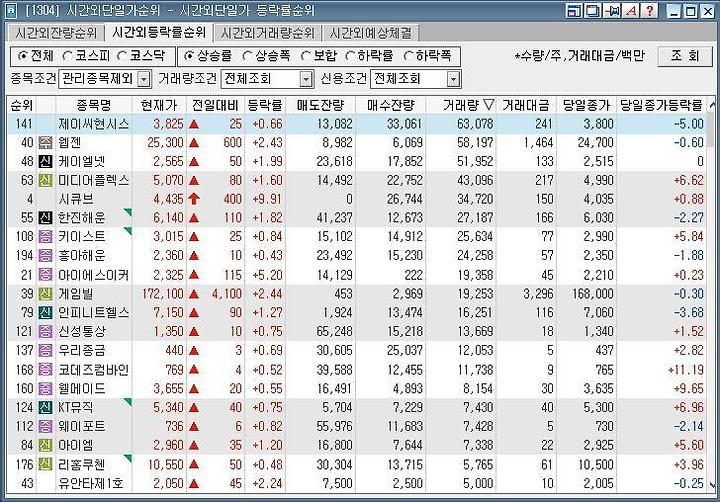This screenshot has width=720, height=502.
Task: Click the 매수잔량 column header
Action: click(390, 105)
